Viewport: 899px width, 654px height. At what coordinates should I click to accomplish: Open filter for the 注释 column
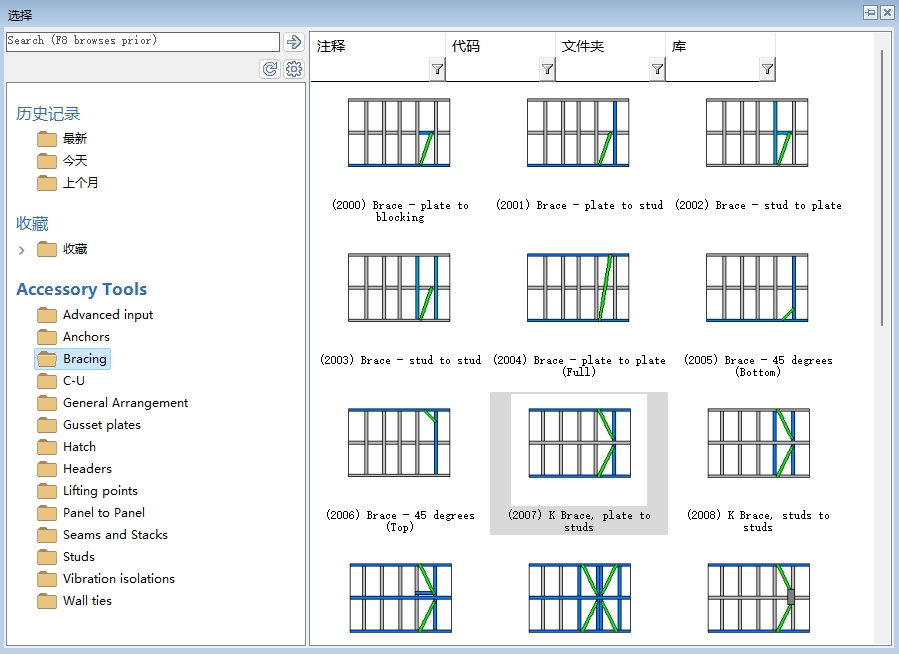[x=437, y=69]
